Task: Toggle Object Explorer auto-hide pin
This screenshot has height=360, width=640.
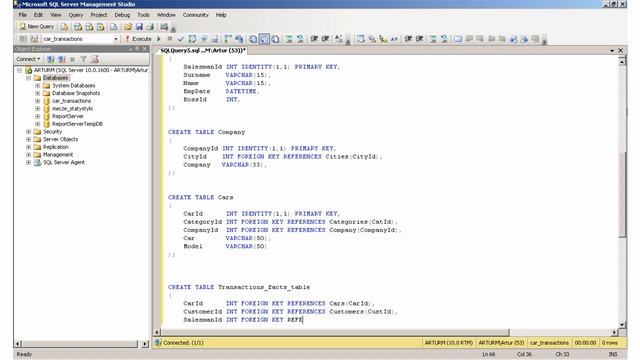Action: click(137, 49)
